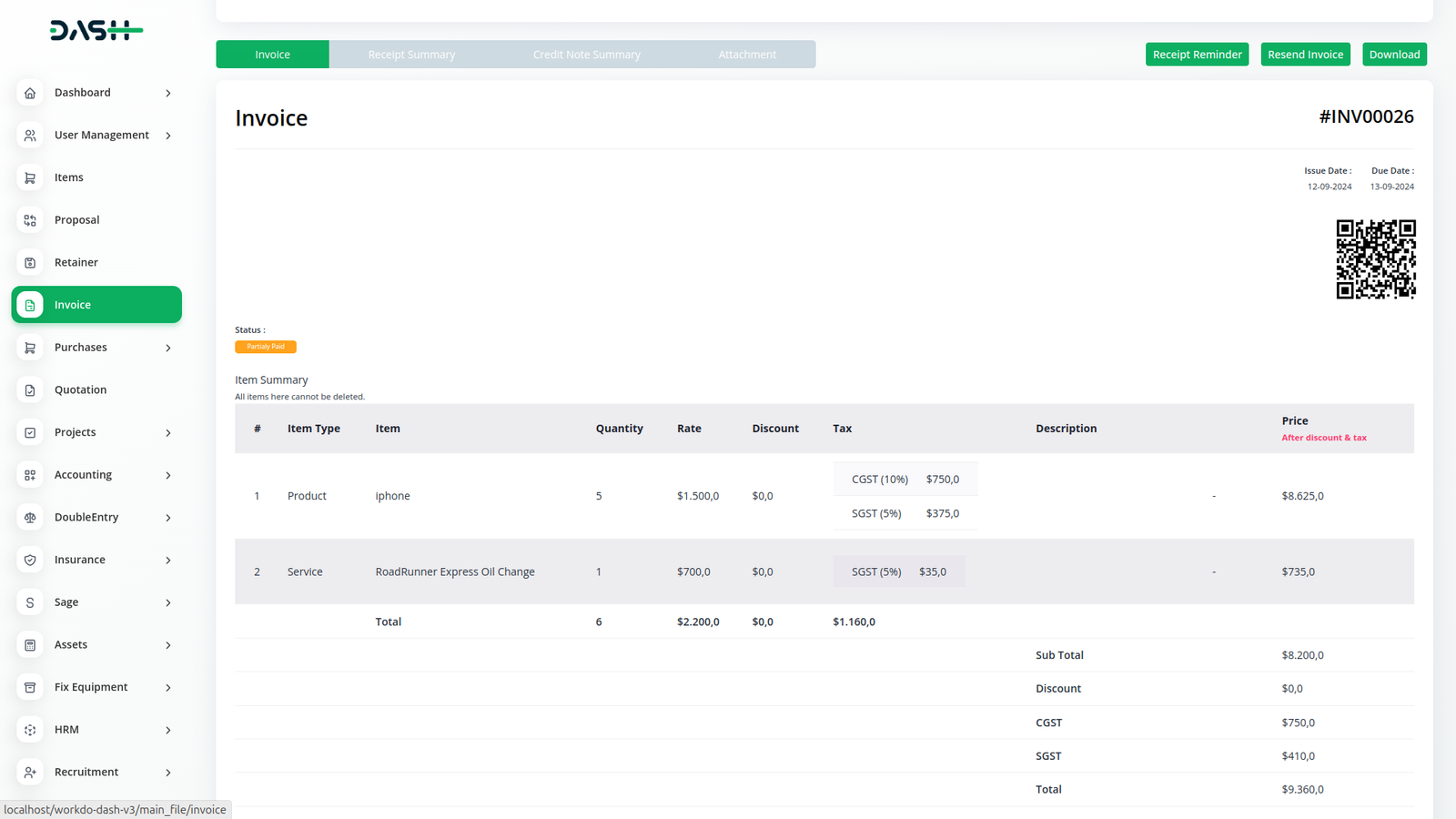Click the Insurance shield icon
This screenshot has width=1456, height=819.
click(x=30, y=560)
